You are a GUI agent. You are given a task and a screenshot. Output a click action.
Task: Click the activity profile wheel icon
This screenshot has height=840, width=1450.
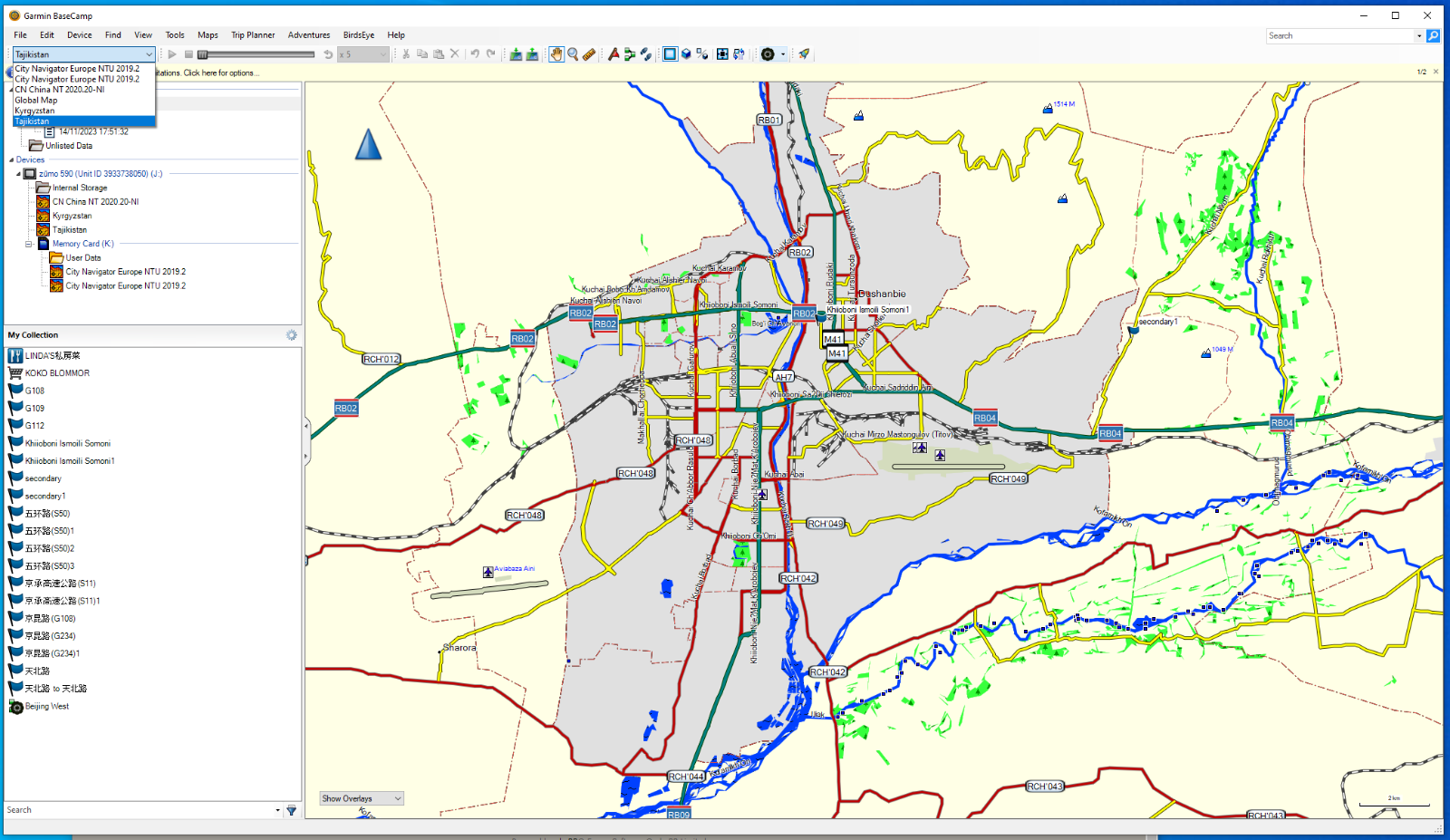[768, 54]
